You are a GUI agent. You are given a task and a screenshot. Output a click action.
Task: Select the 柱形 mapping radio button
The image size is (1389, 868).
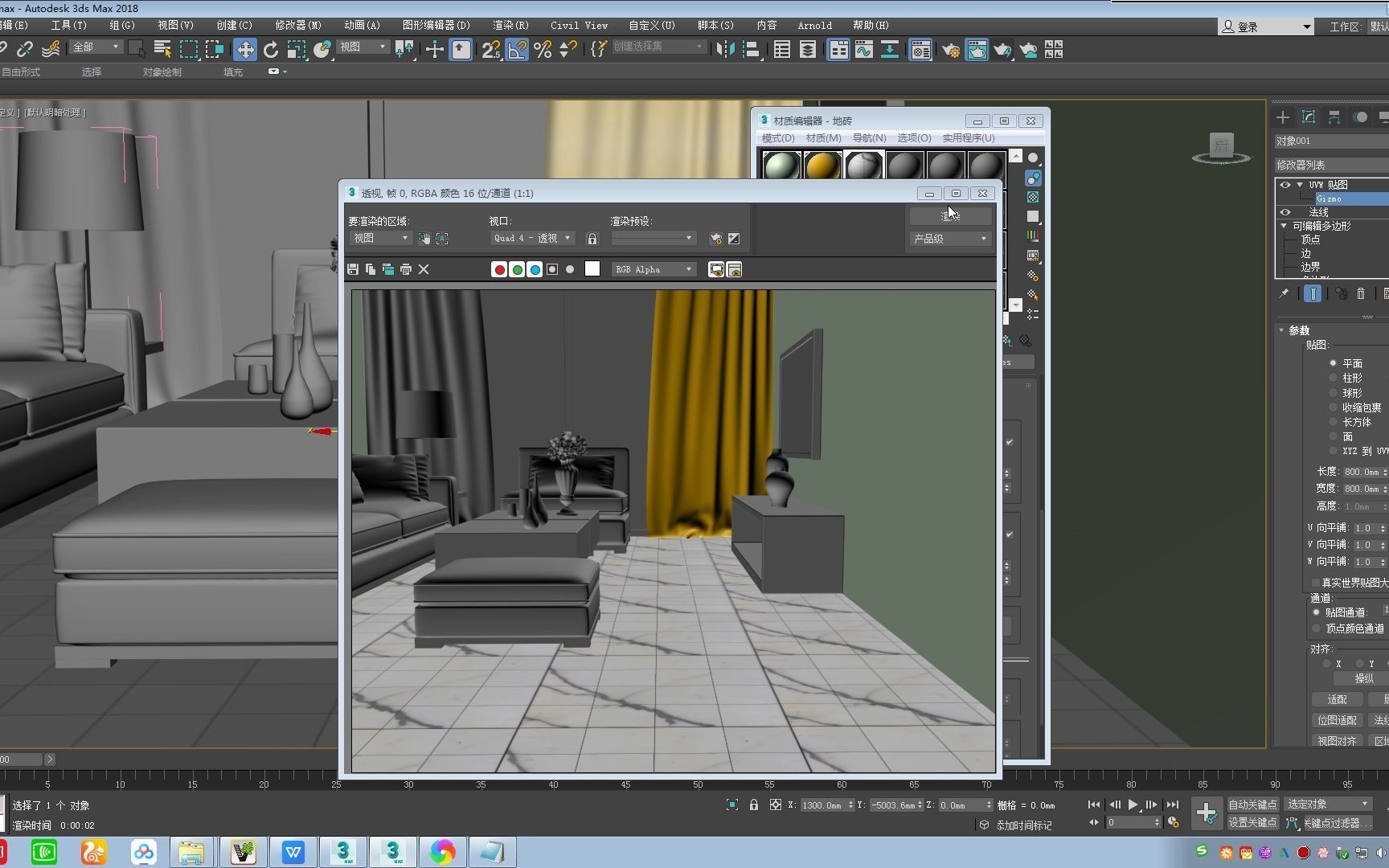point(1333,378)
